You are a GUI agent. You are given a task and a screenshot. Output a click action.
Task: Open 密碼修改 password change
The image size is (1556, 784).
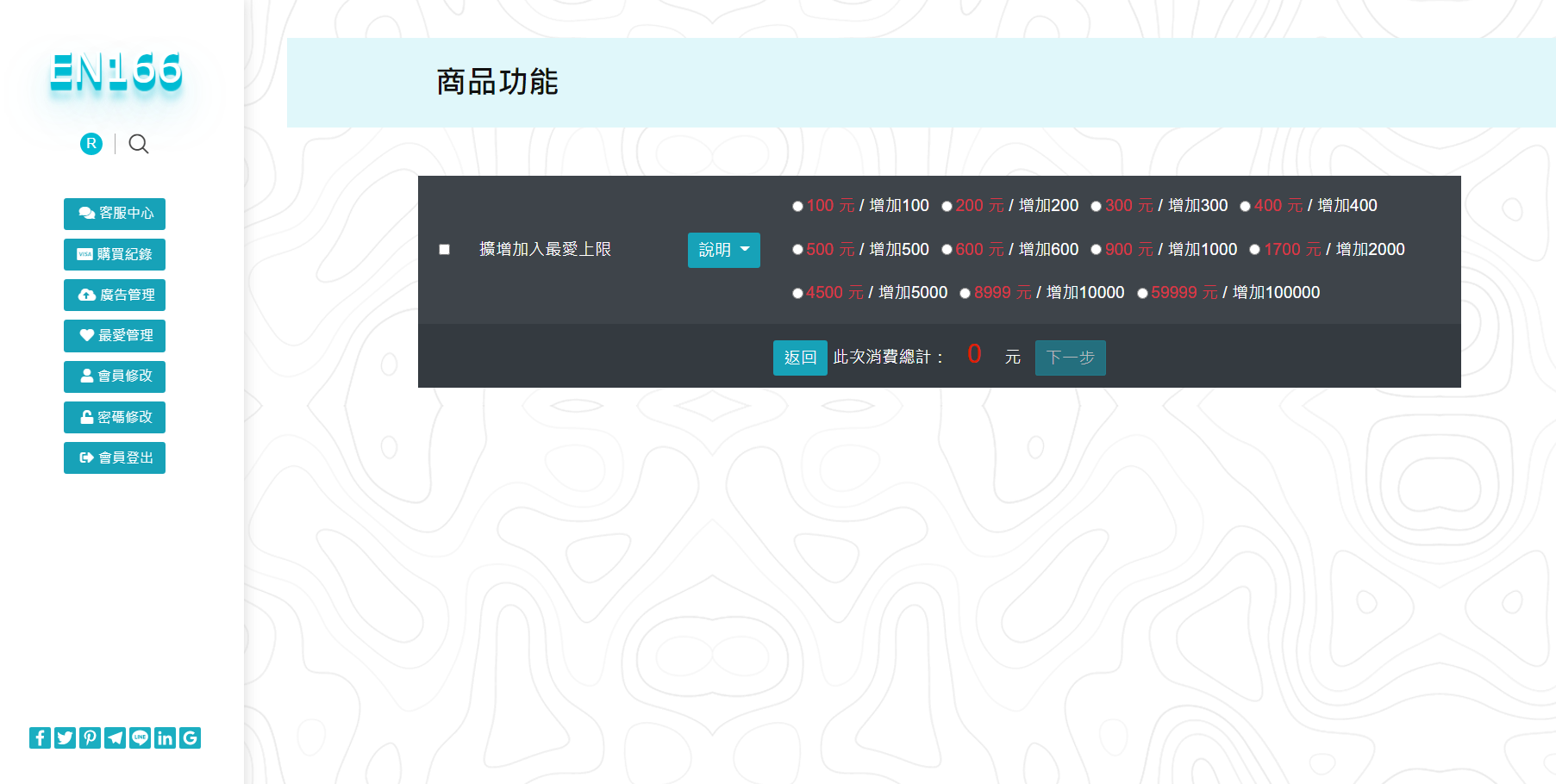(115, 417)
